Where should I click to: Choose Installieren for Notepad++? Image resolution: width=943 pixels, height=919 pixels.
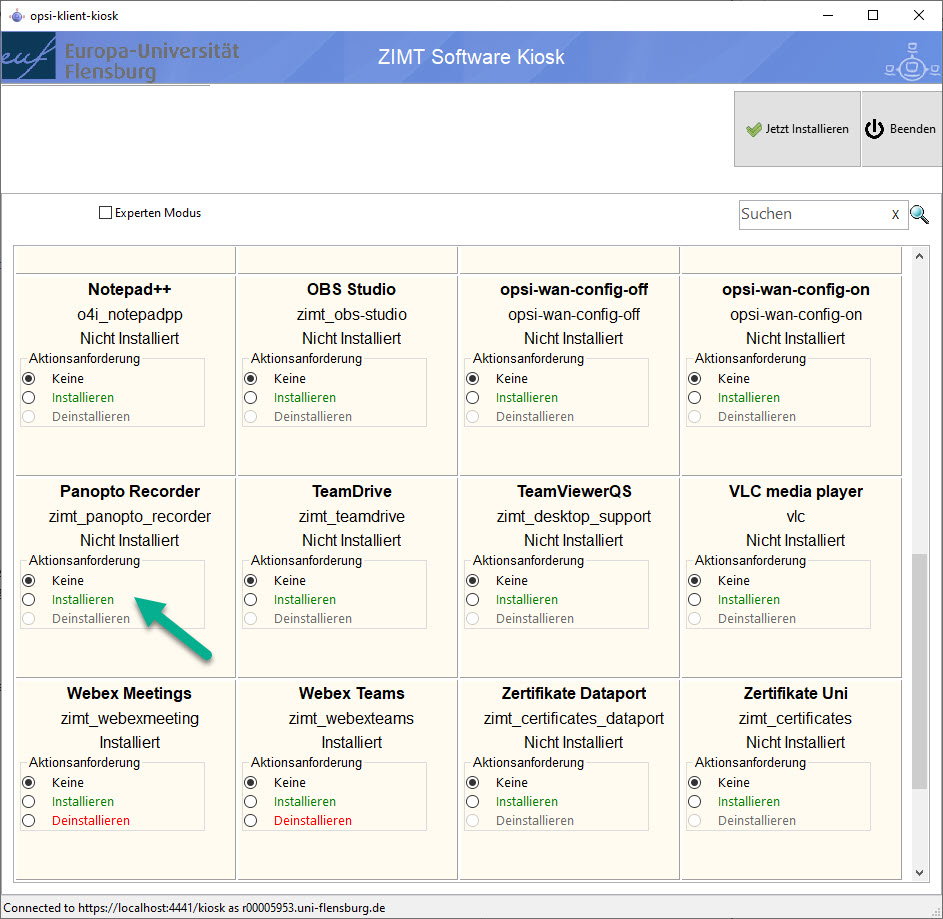coord(29,398)
